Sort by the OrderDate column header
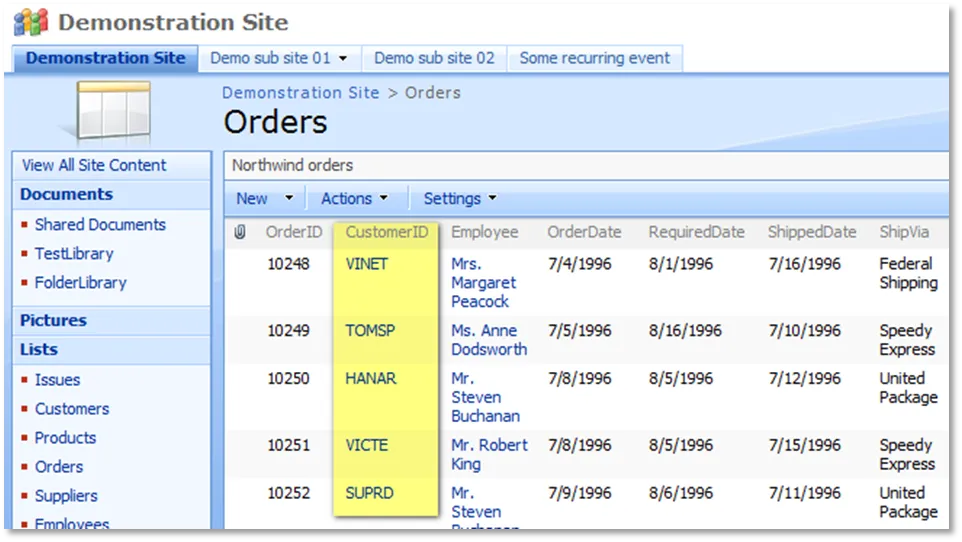This screenshot has height=542, width=962. (x=583, y=232)
